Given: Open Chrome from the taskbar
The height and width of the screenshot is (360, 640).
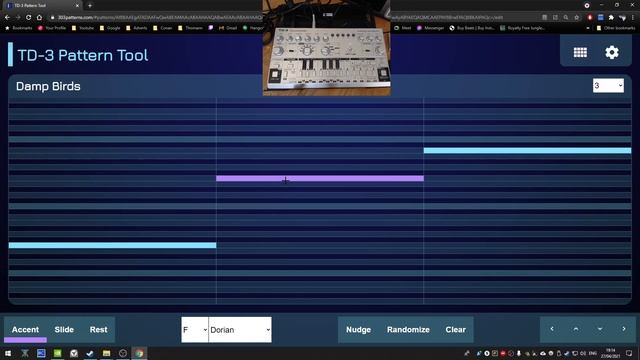Looking at the screenshot, I should pyautogui.click(x=139, y=353).
